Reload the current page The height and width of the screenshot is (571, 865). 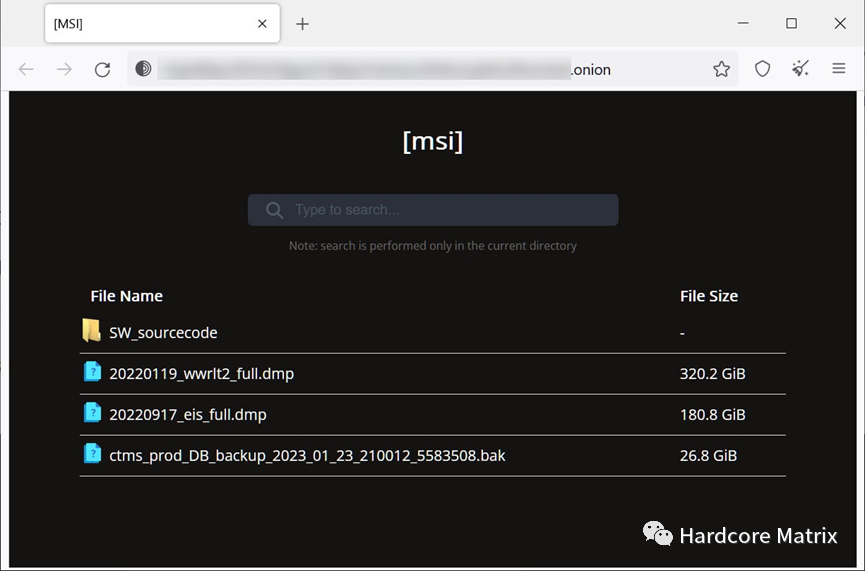tap(102, 69)
